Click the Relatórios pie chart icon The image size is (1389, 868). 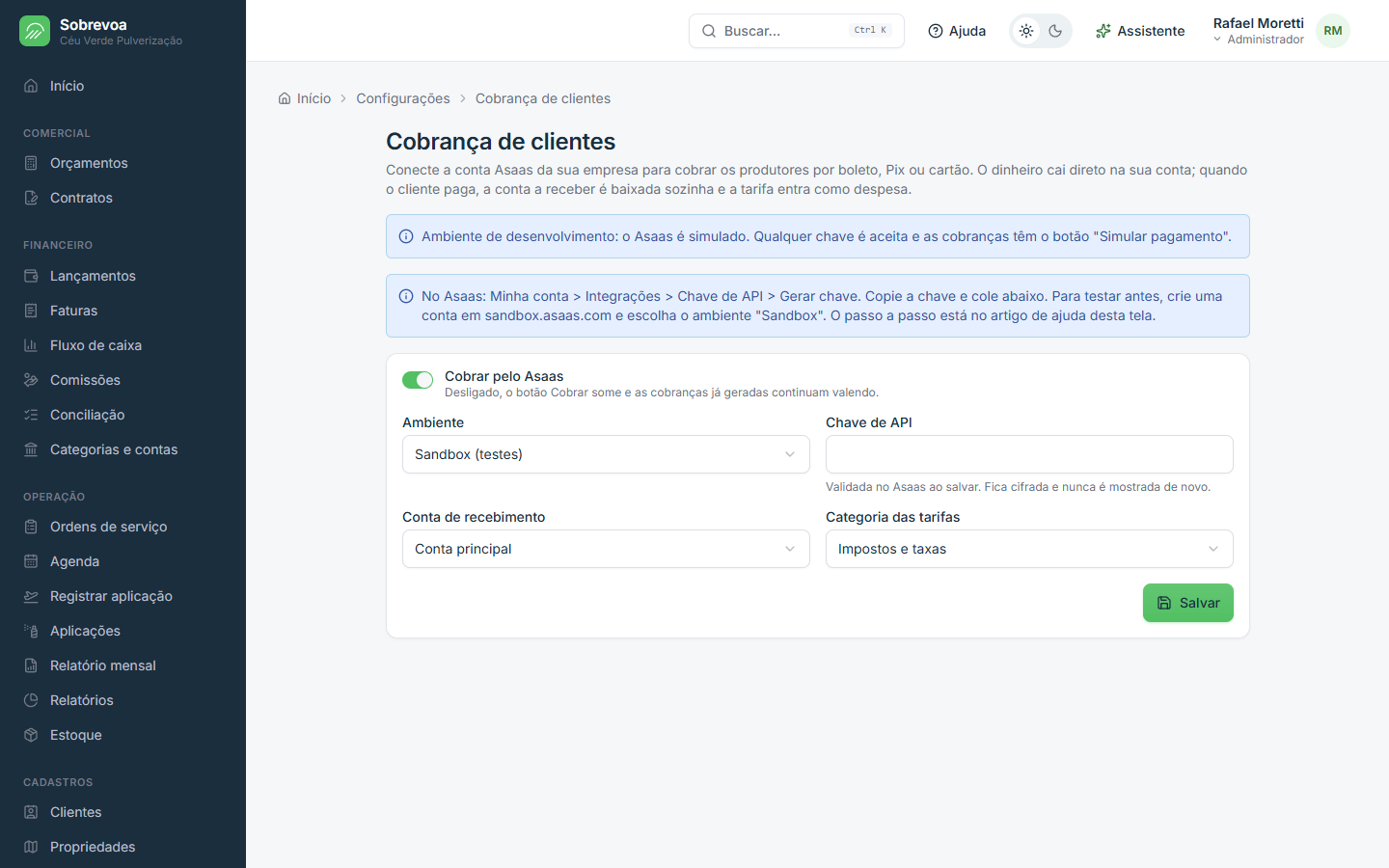click(x=31, y=700)
